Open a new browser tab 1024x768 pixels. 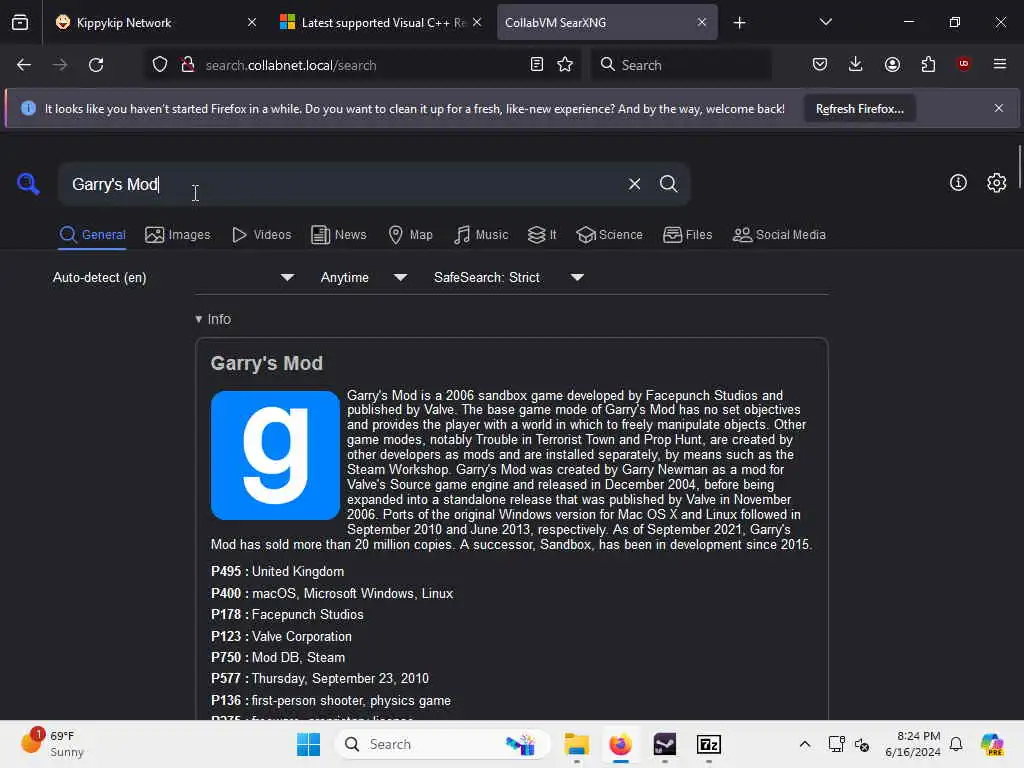(739, 23)
